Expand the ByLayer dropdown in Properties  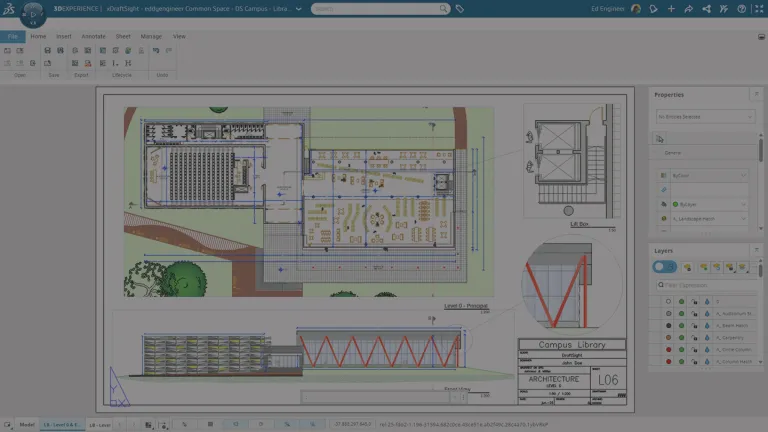click(743, 203)
